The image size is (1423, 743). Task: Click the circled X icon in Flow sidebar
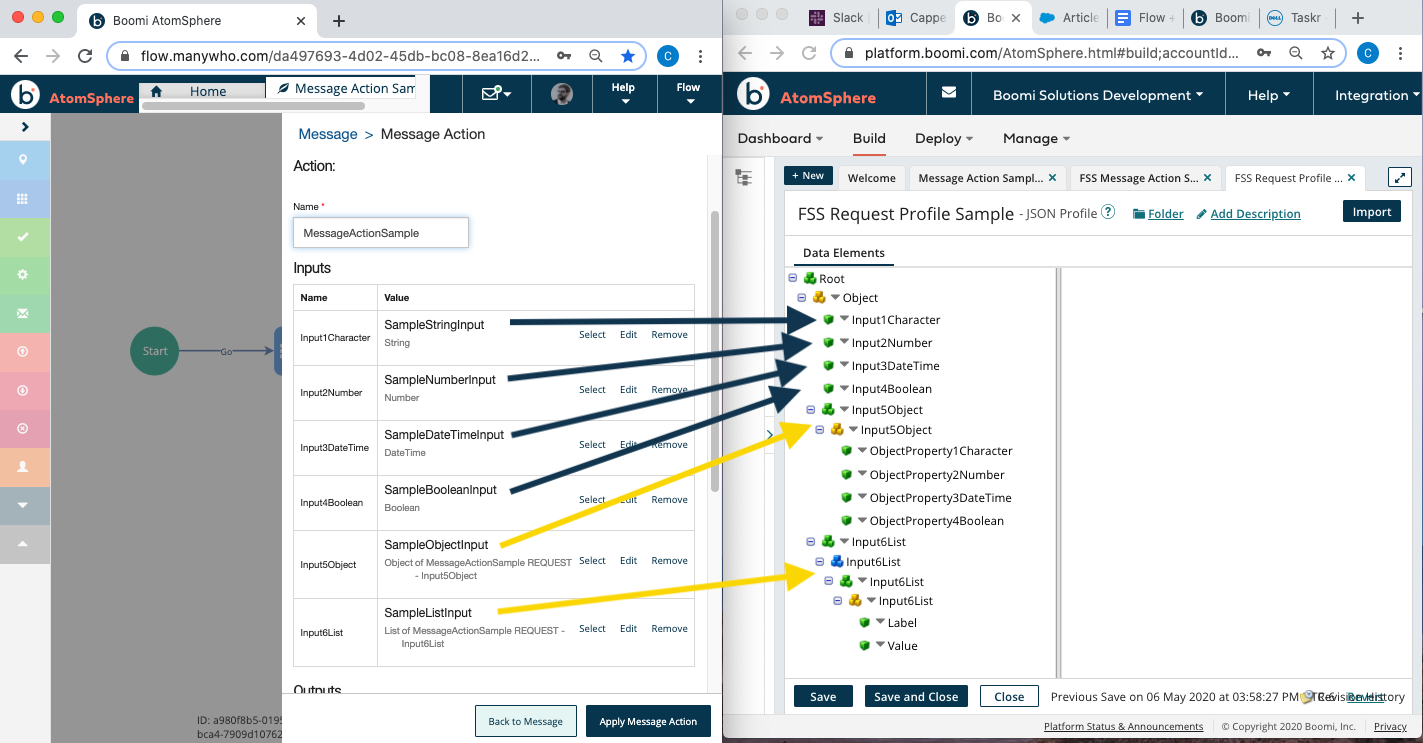[x=23, y=428]
